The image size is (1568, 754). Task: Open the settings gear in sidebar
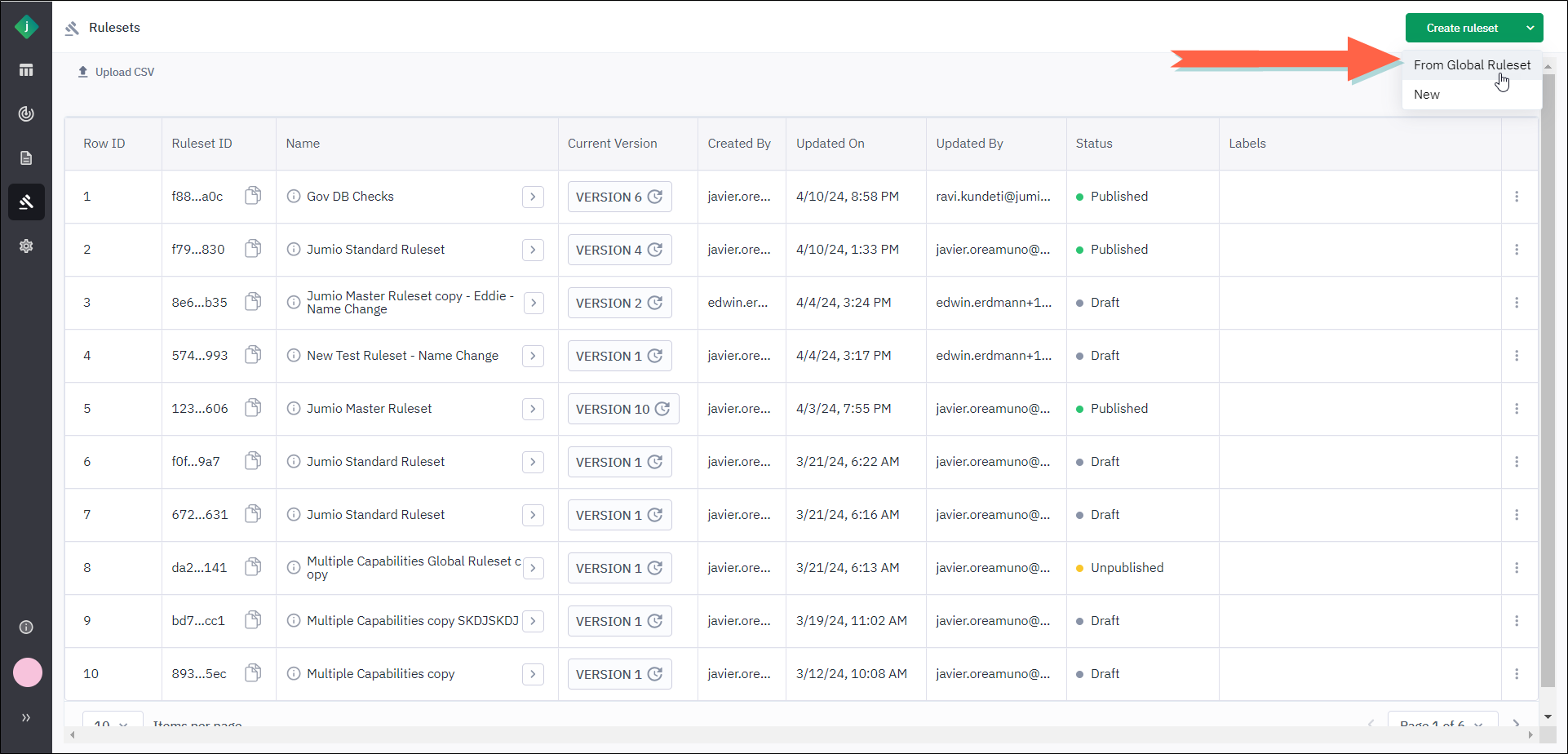(26, 246)
